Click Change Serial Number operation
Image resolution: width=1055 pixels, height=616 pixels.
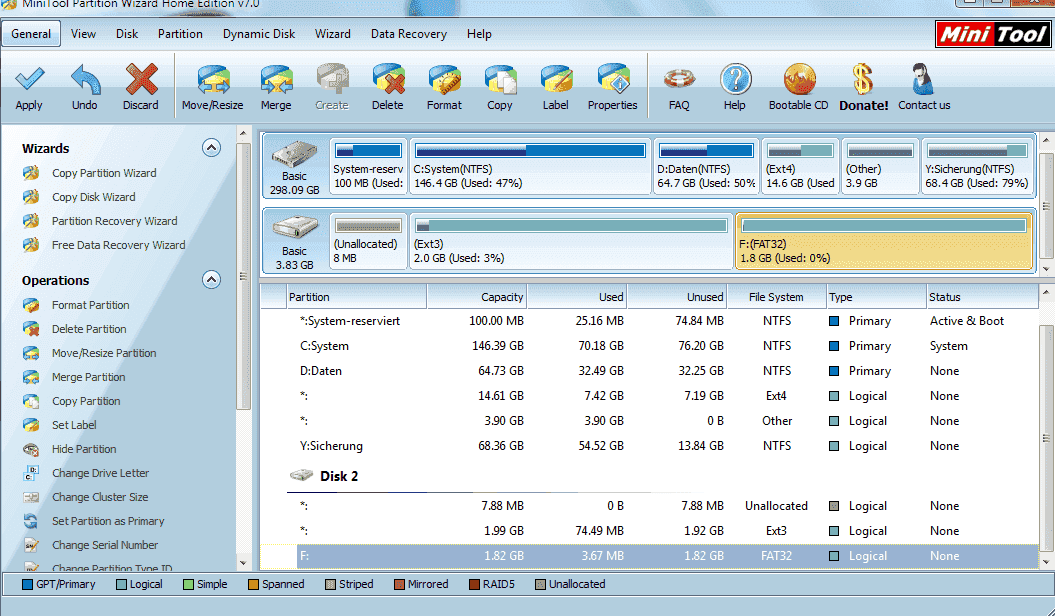[105, 545]
